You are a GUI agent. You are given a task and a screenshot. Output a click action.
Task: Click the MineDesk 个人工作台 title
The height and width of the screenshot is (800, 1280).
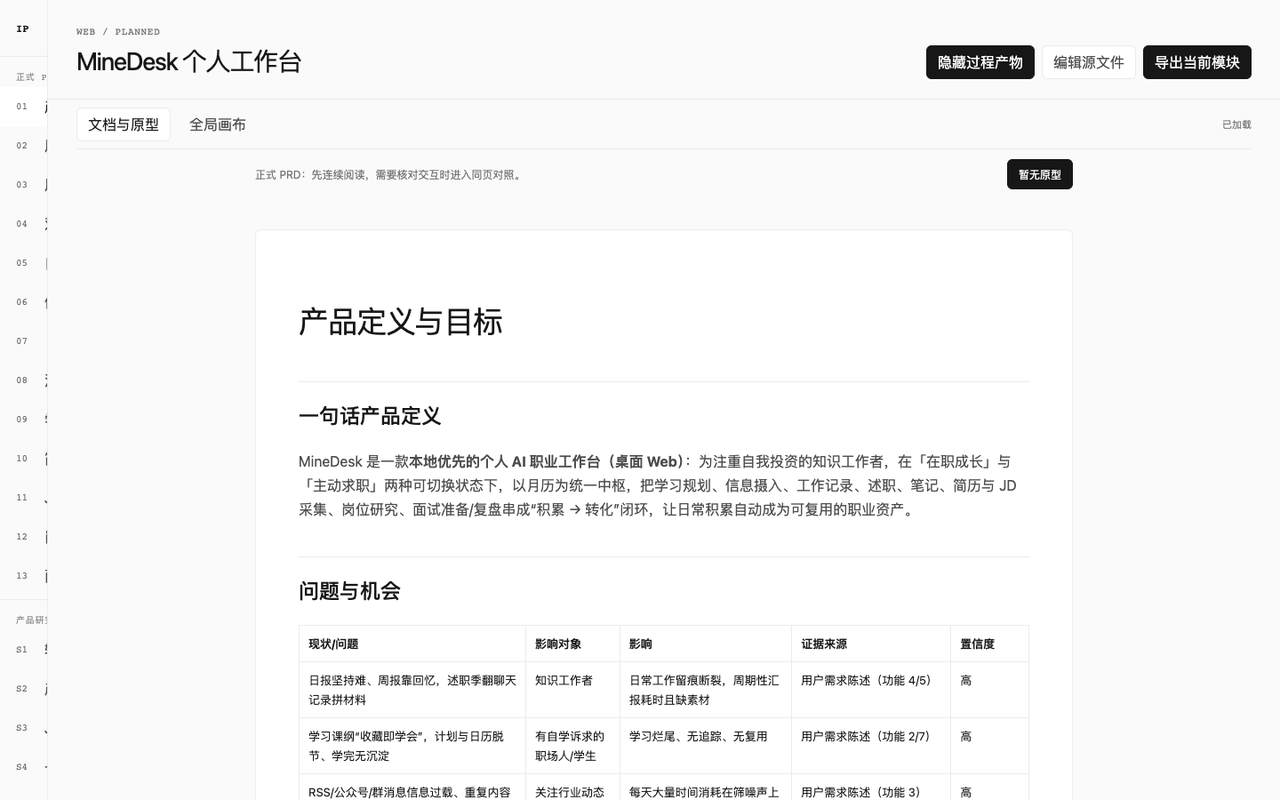(x=189, y=62)
